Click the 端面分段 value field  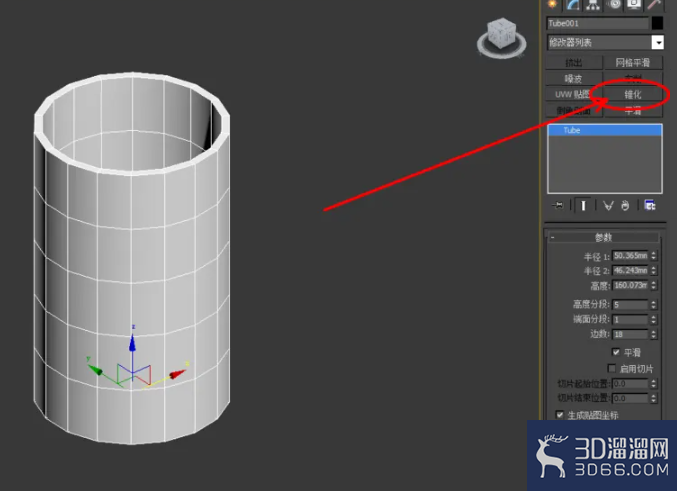pyautogui.click(x=630, y=320)
